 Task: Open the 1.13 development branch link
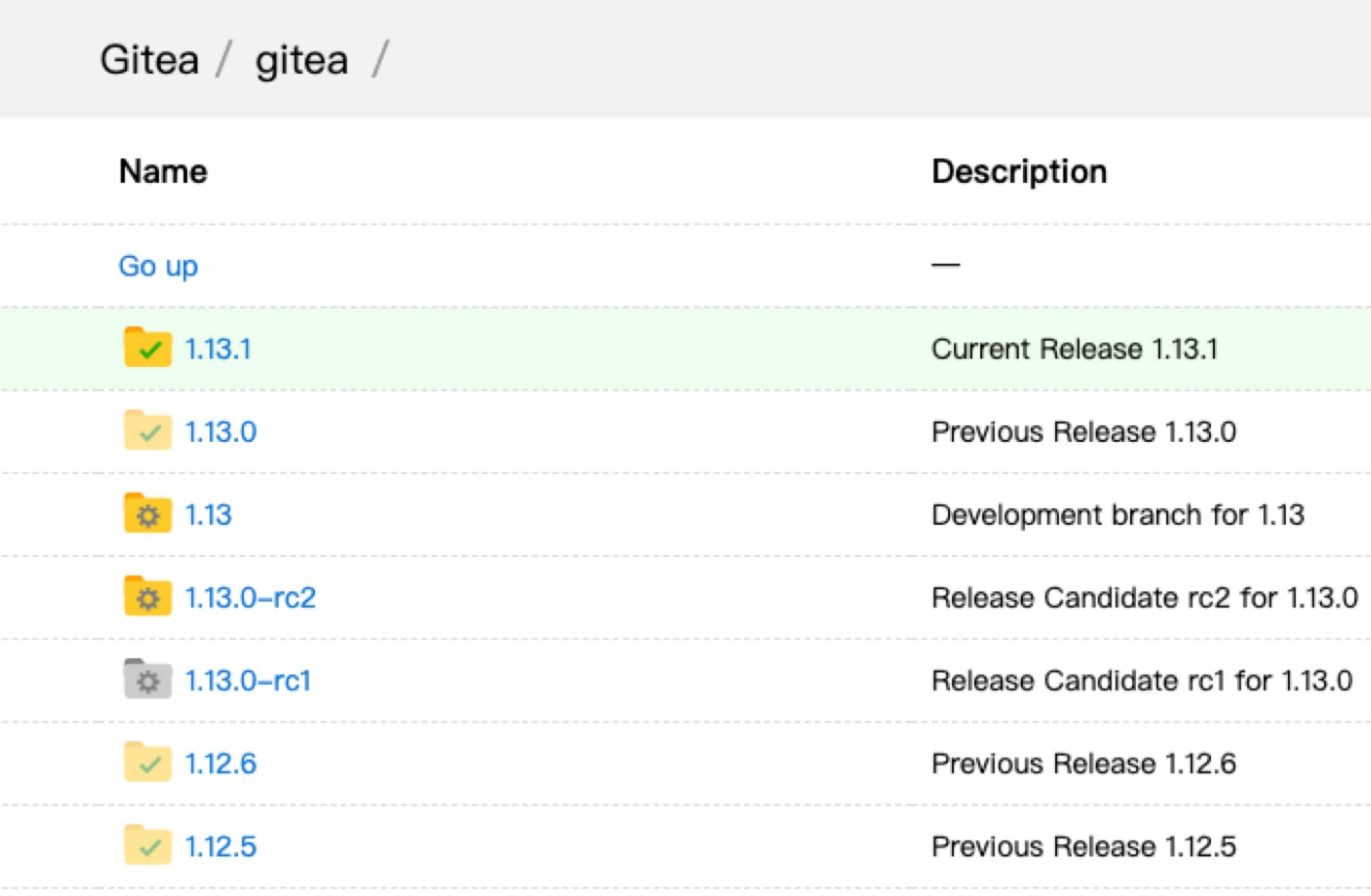[208, 515]
